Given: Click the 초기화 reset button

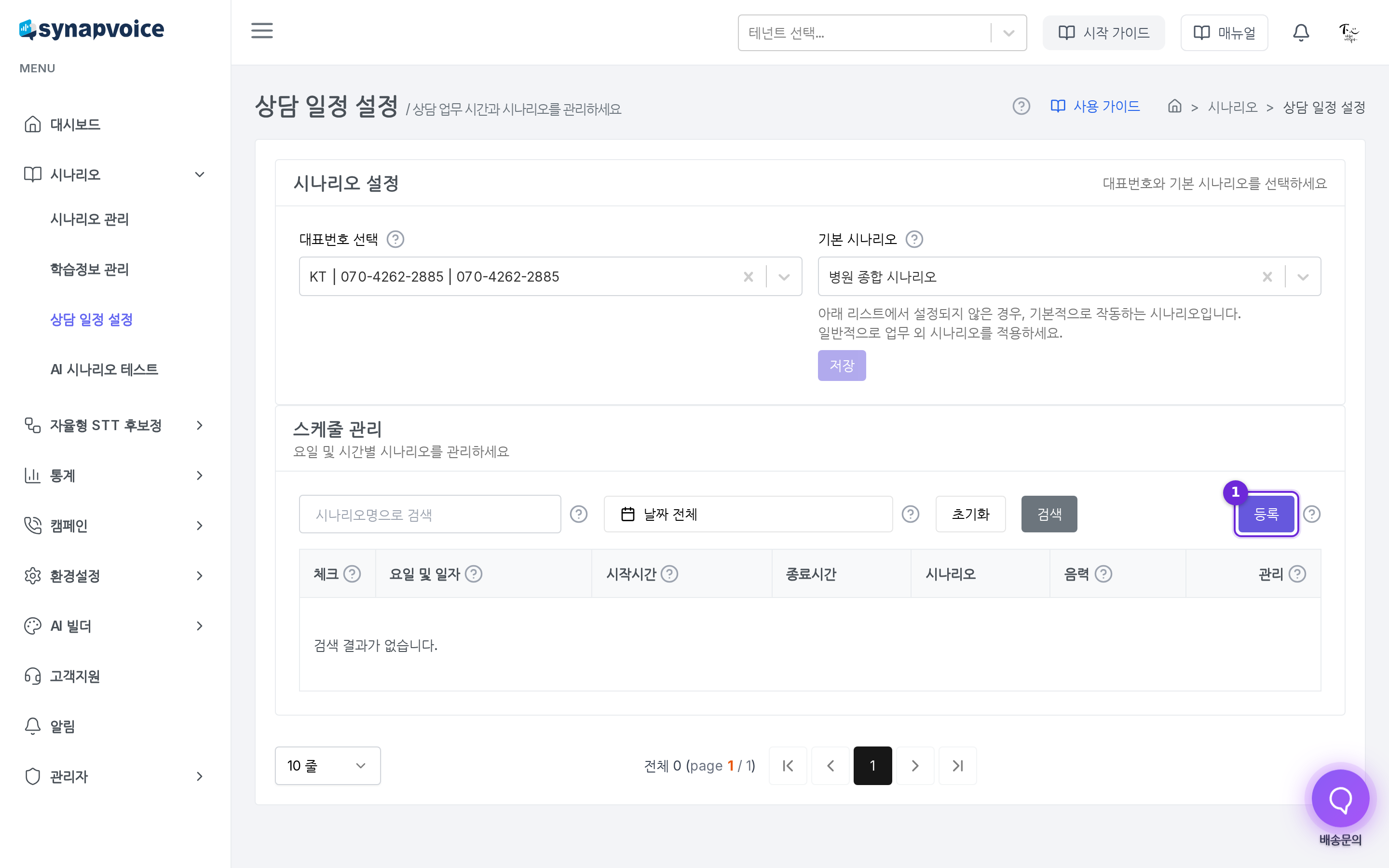Looking at the screenshot, I should click(x=970, y=514).
